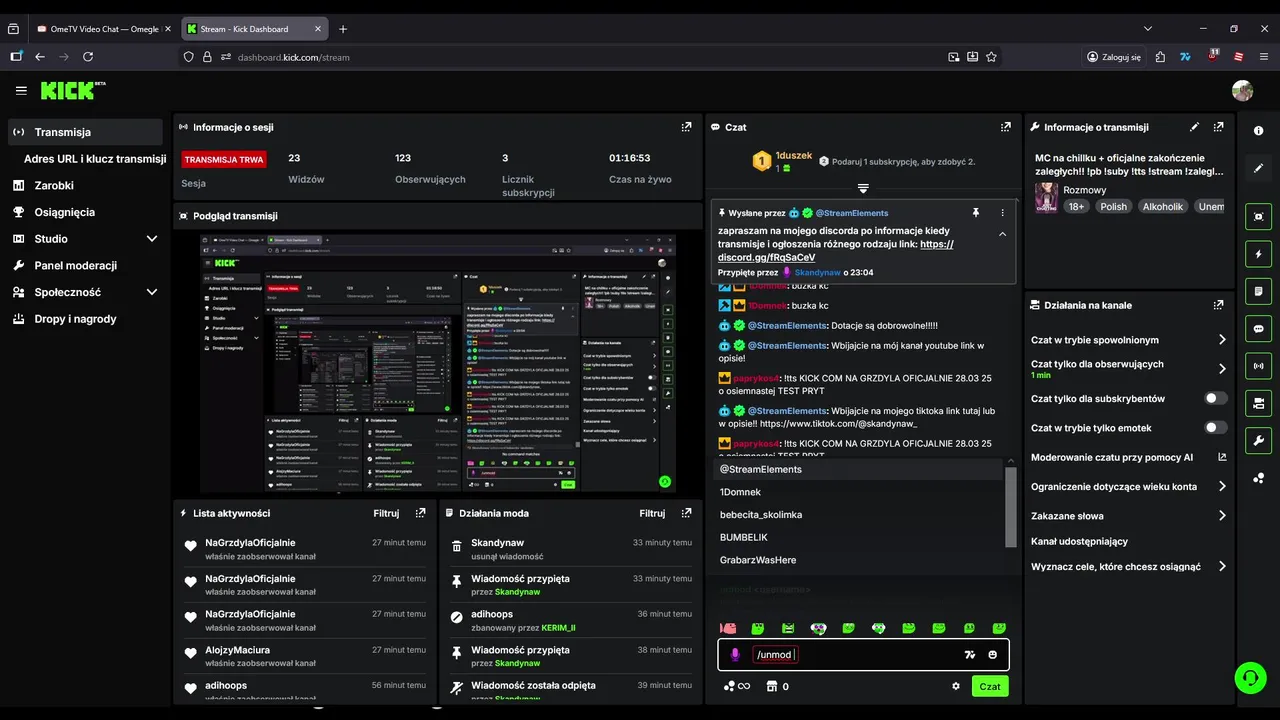Toggle the note widget icon in right sidebar
1280x720 pixels.
click(1258, 291)
